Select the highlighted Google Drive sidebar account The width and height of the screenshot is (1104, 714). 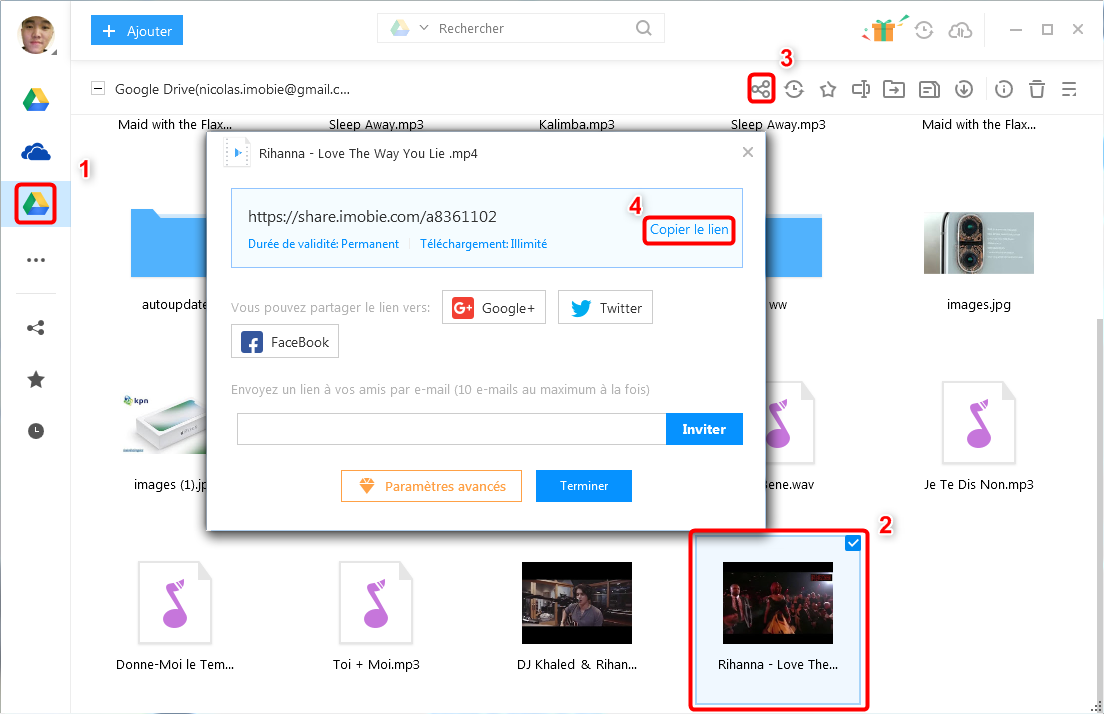tap(36, 203)
